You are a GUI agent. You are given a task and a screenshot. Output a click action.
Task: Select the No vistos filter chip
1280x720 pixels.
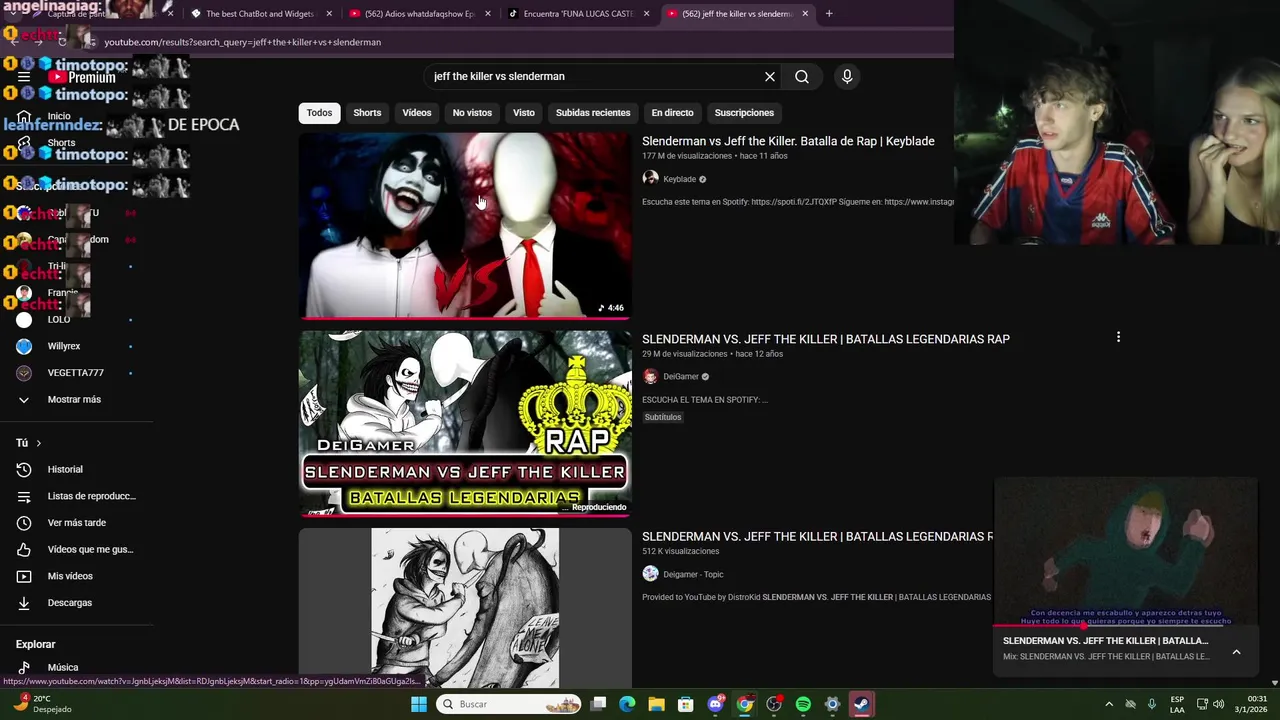(472, 113)
